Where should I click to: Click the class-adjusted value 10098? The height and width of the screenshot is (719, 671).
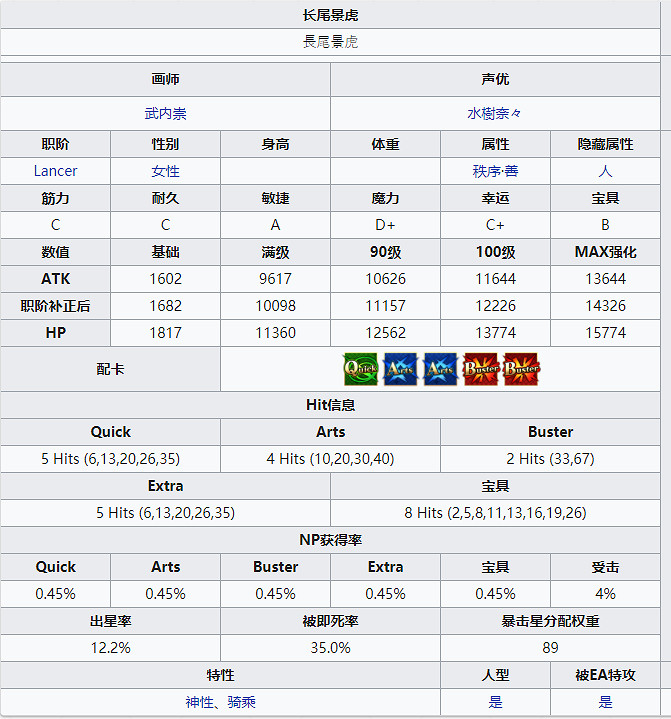point(275,306)
